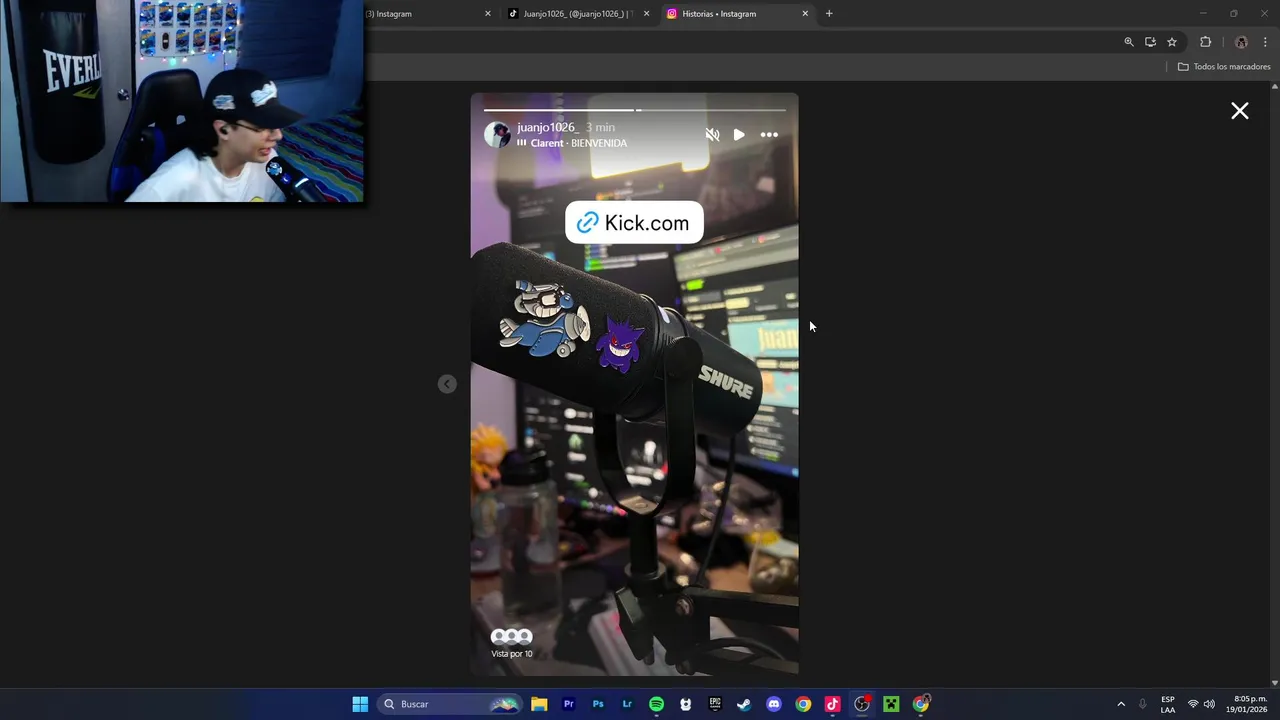Open the Chrome taskbar icon right of Minecraft
This screenshot has height=720, width=1280.
(921, 704)
